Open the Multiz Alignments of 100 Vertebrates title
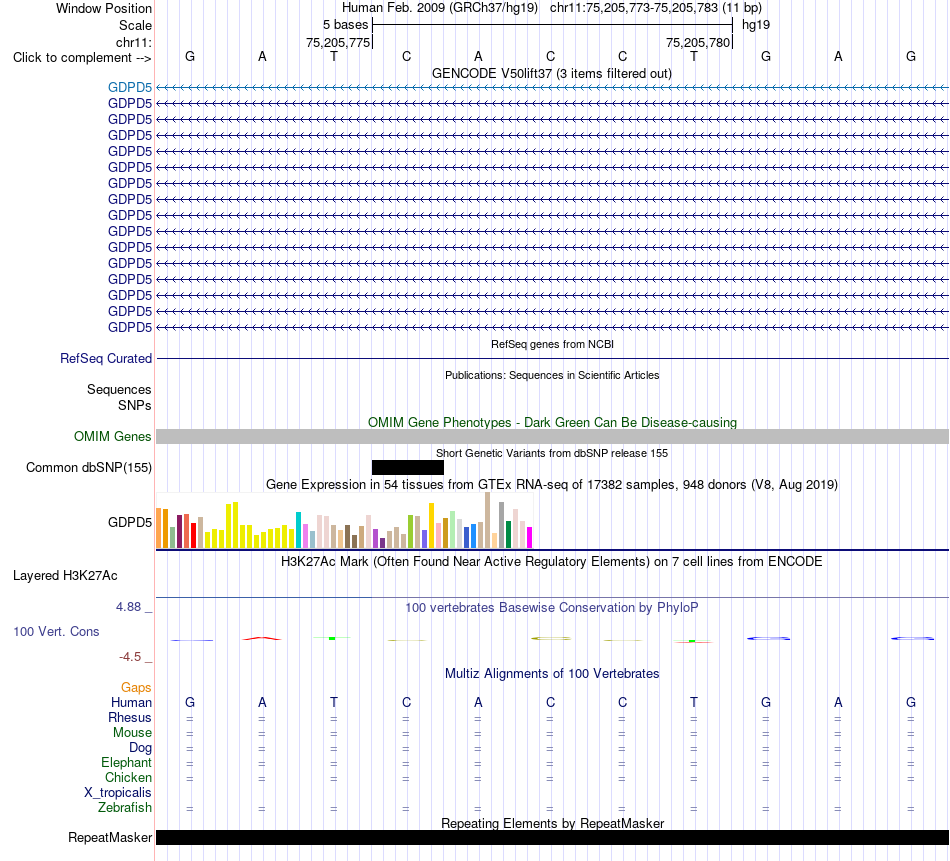 point(552,674)
